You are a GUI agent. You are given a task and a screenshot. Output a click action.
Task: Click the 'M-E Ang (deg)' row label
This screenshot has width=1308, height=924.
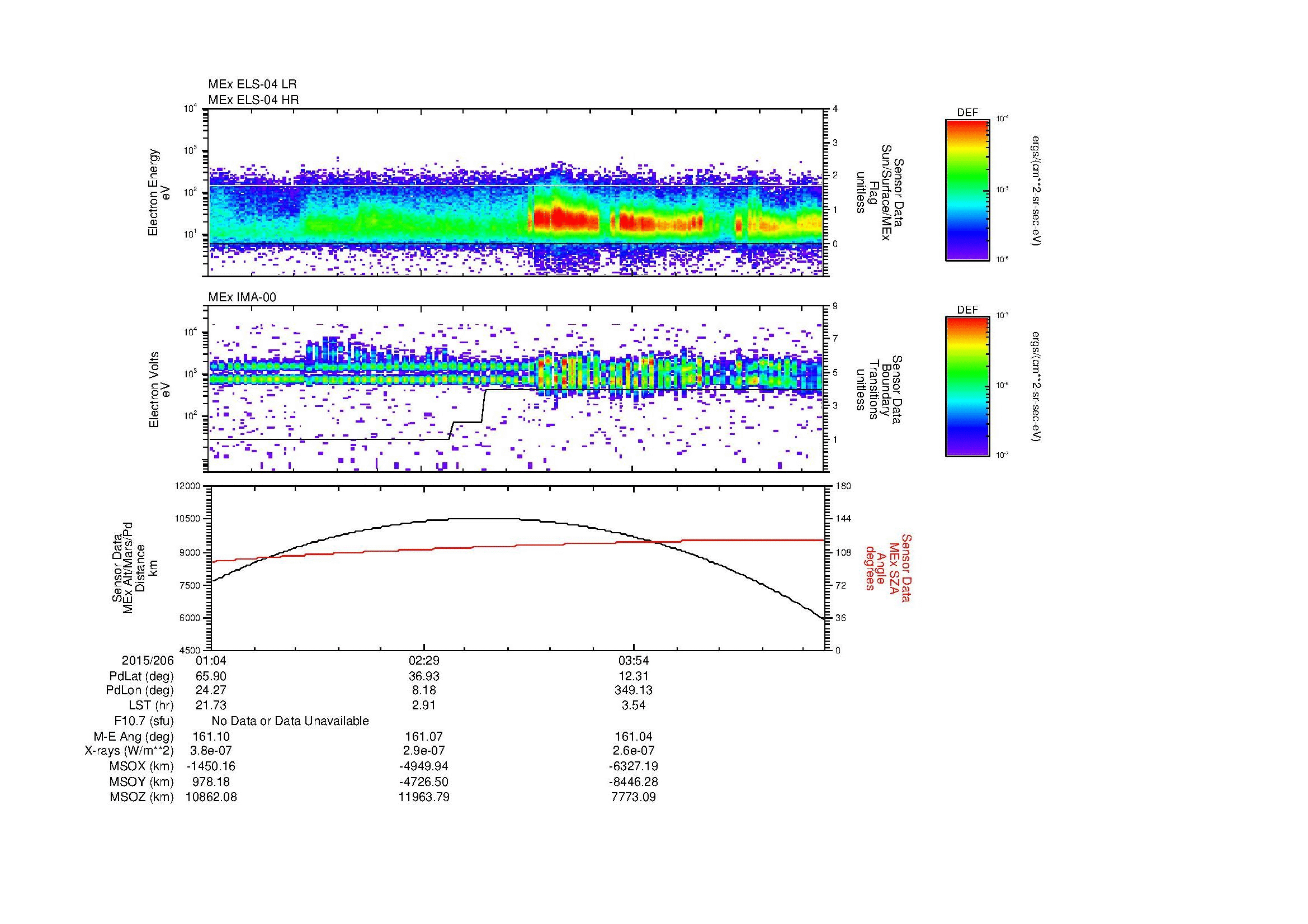(133, 736)
